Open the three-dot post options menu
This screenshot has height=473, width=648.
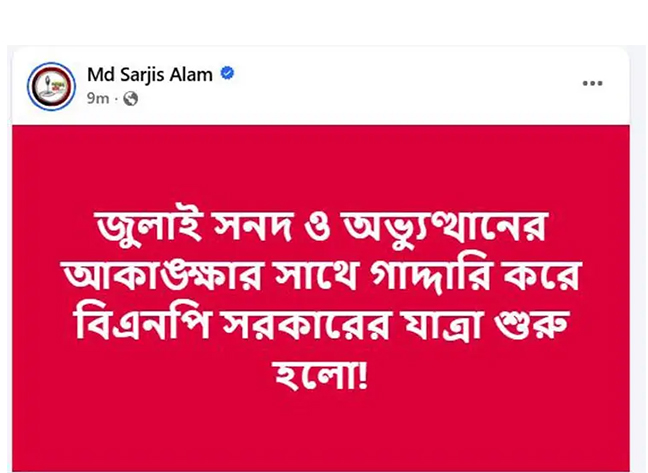[592, 83]
